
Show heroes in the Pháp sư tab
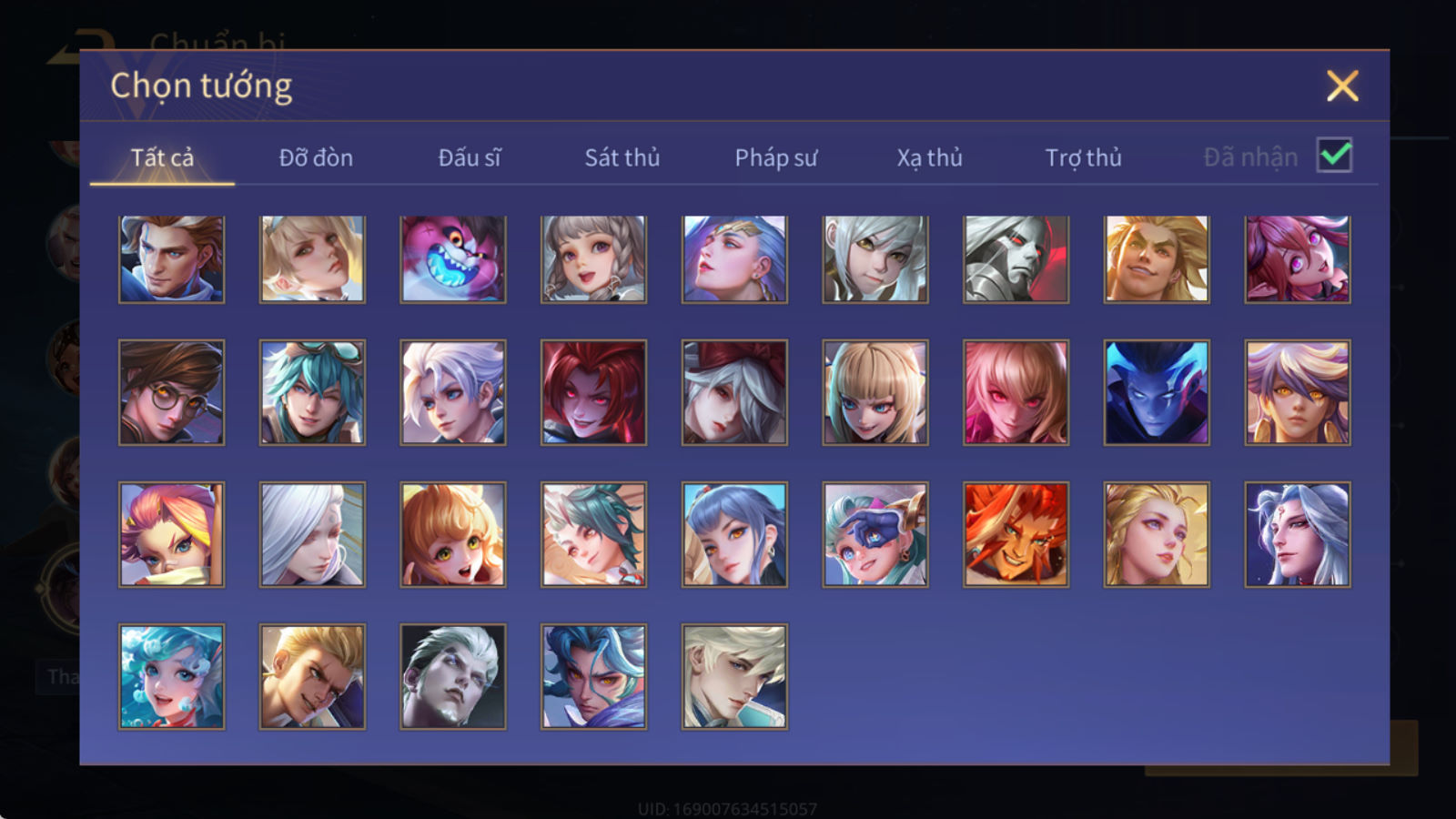pyautogui.click(x=776, y=157)
